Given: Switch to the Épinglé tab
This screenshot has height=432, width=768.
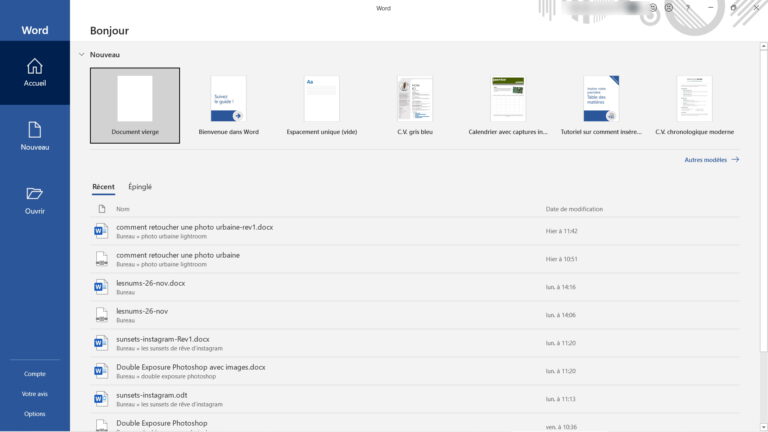Looking at the screenshot, I should (140, 187).
